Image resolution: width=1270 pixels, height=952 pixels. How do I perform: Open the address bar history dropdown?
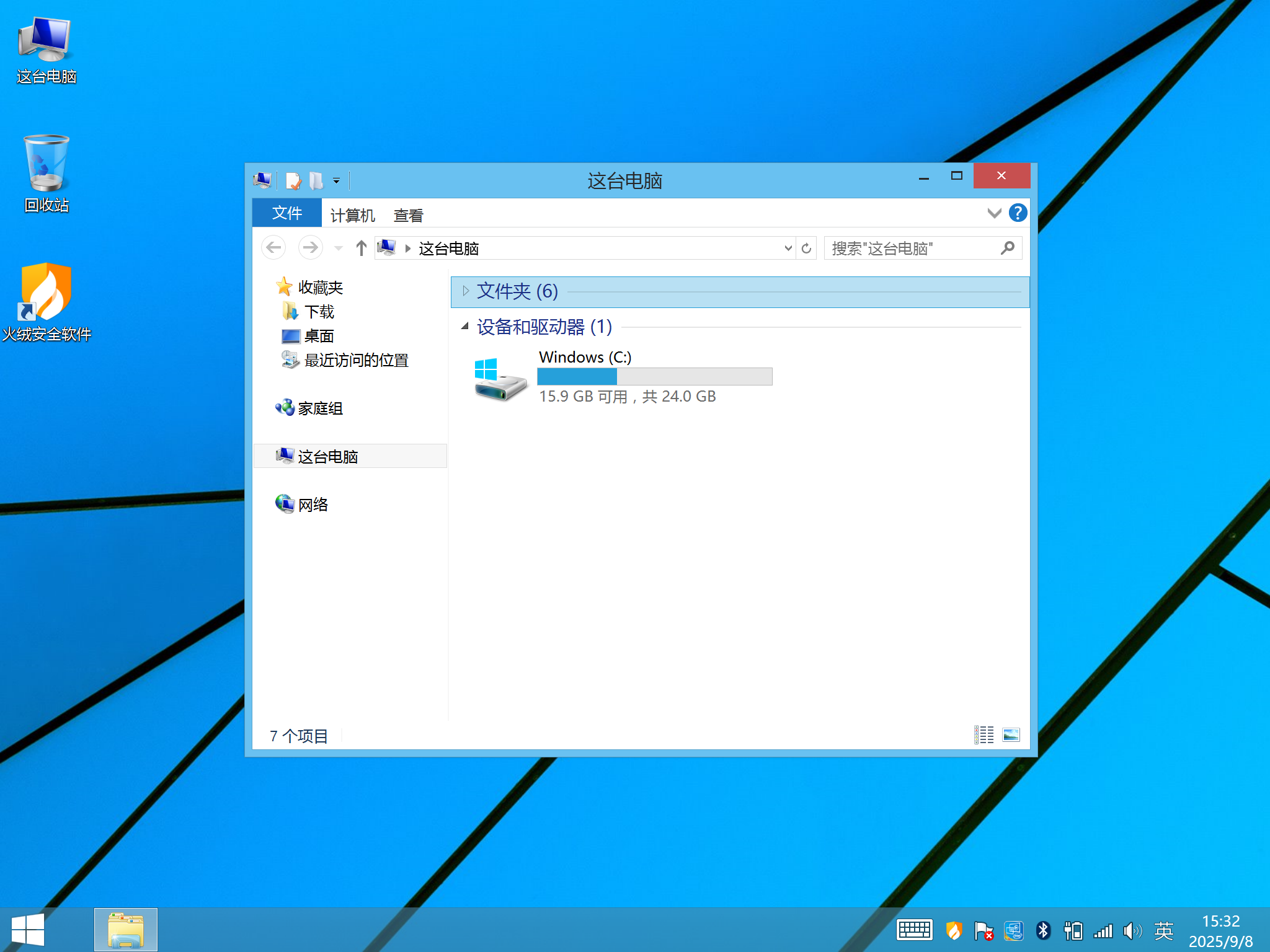[788, 249]
